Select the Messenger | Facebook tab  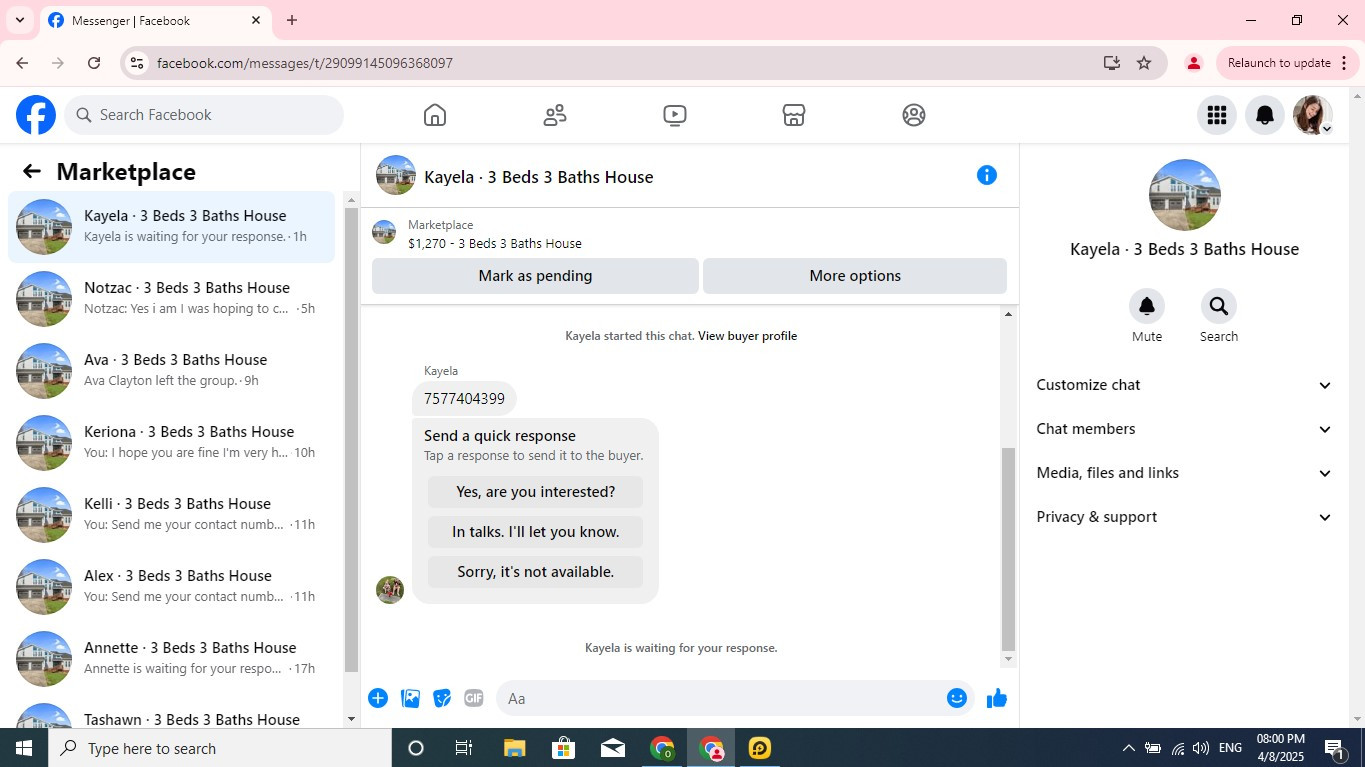point(155,20)
